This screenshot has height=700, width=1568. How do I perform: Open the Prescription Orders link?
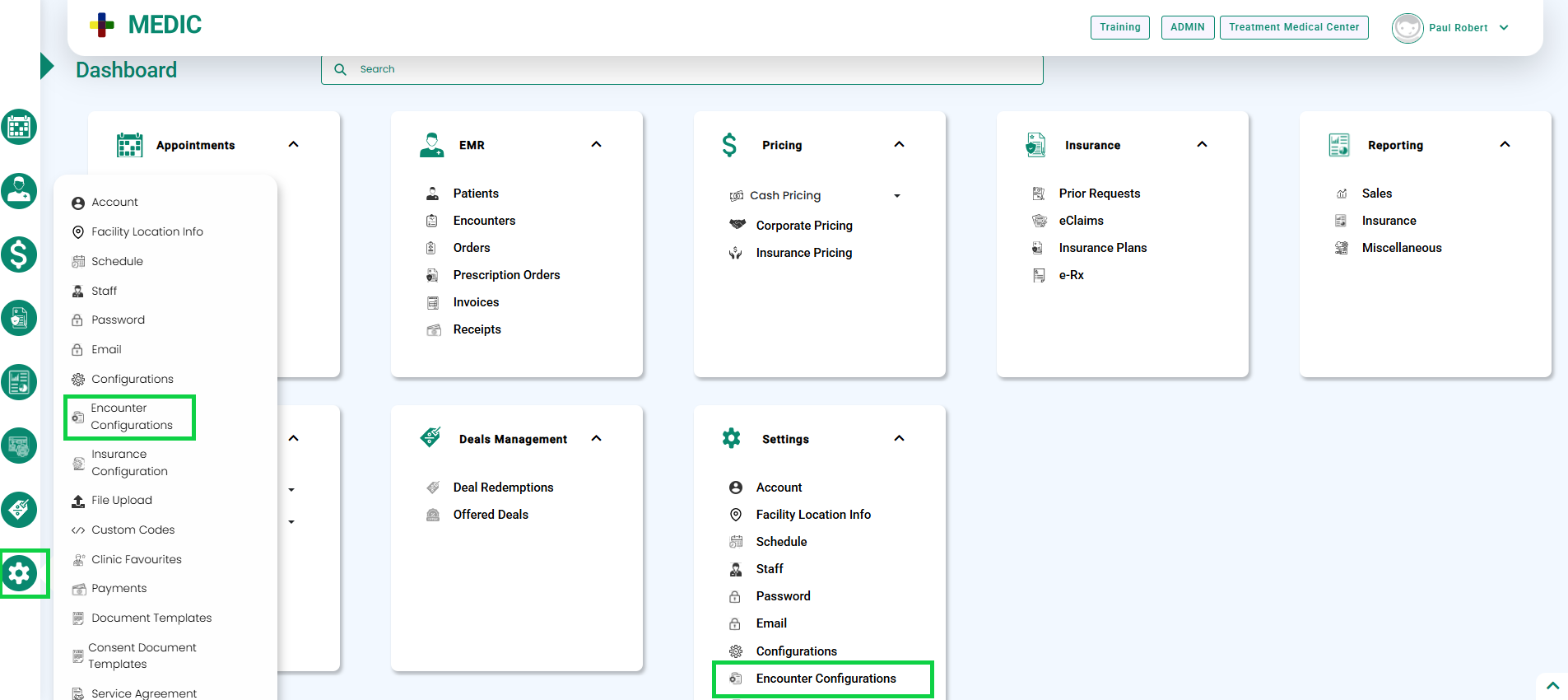pyautogui.click(x=506, y=275)
